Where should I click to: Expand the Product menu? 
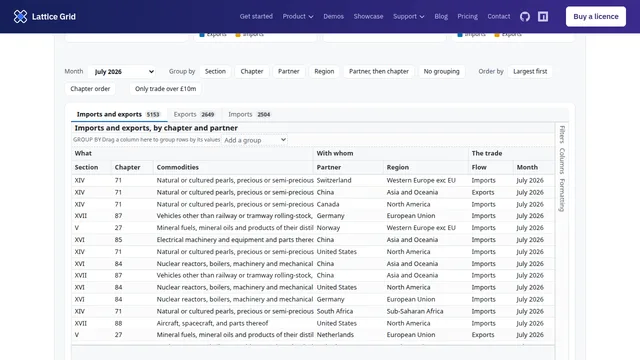click(x=298, y=16)
